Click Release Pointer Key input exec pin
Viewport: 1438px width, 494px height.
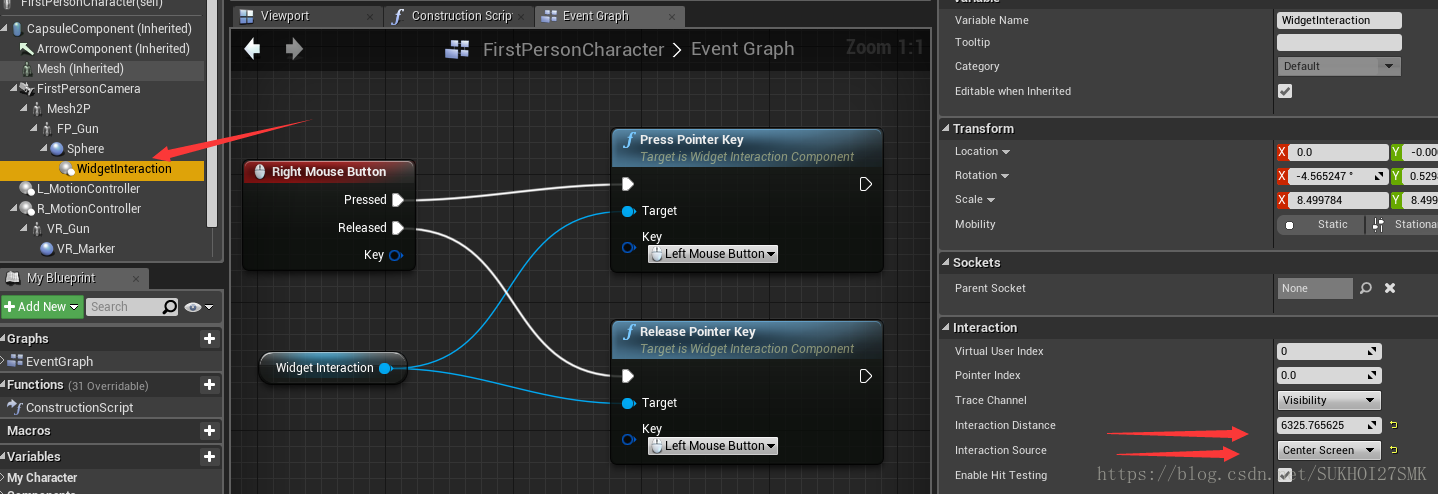(628, 376)
